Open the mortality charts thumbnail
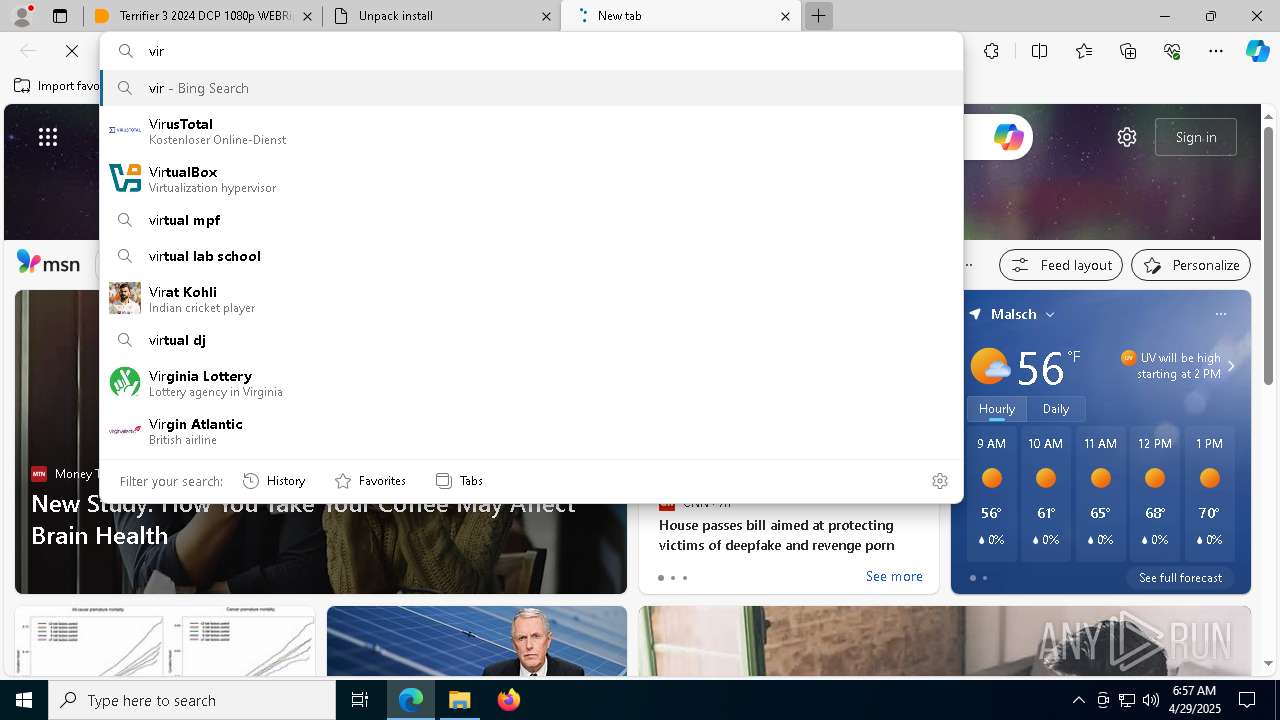This screenshot has width=1280, height=720. [165, 641]
